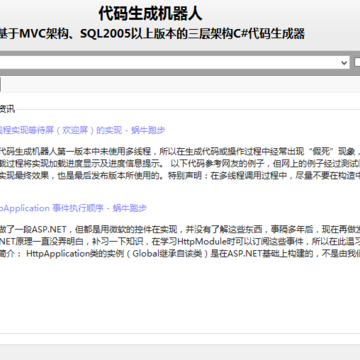
Task: Click the subtitle mentioning MVC架构、SQL2005
Action: coord(152,34)
